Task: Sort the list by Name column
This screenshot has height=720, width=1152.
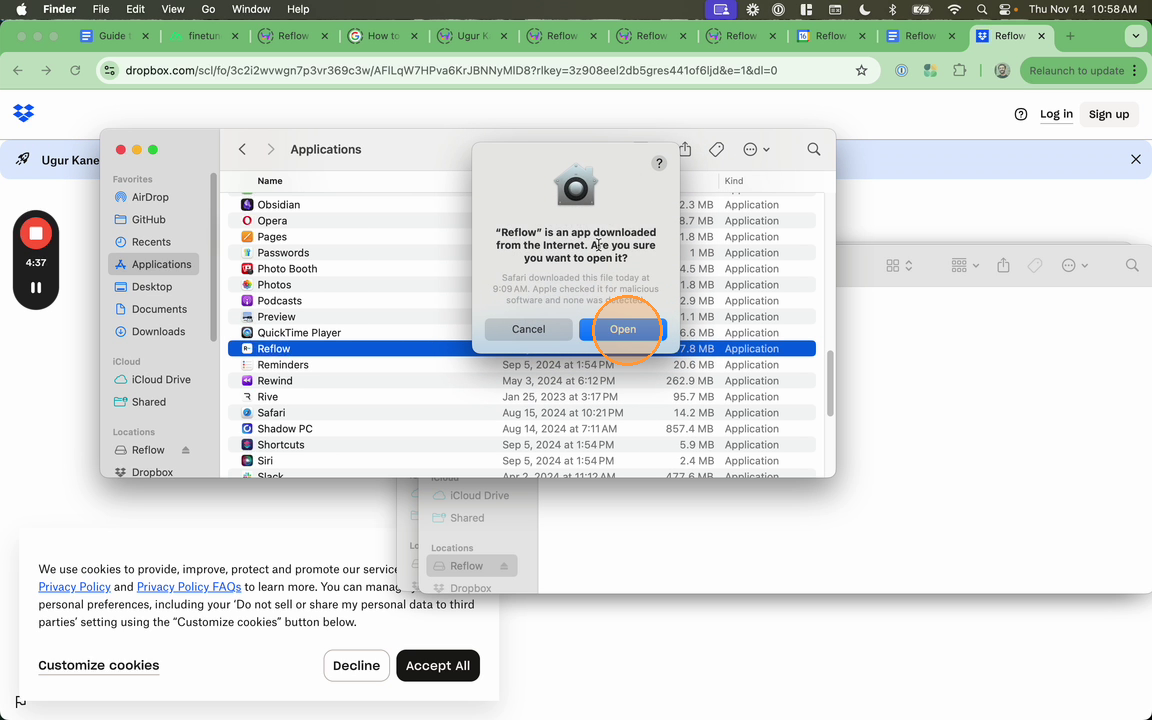Action: (270, 181)
